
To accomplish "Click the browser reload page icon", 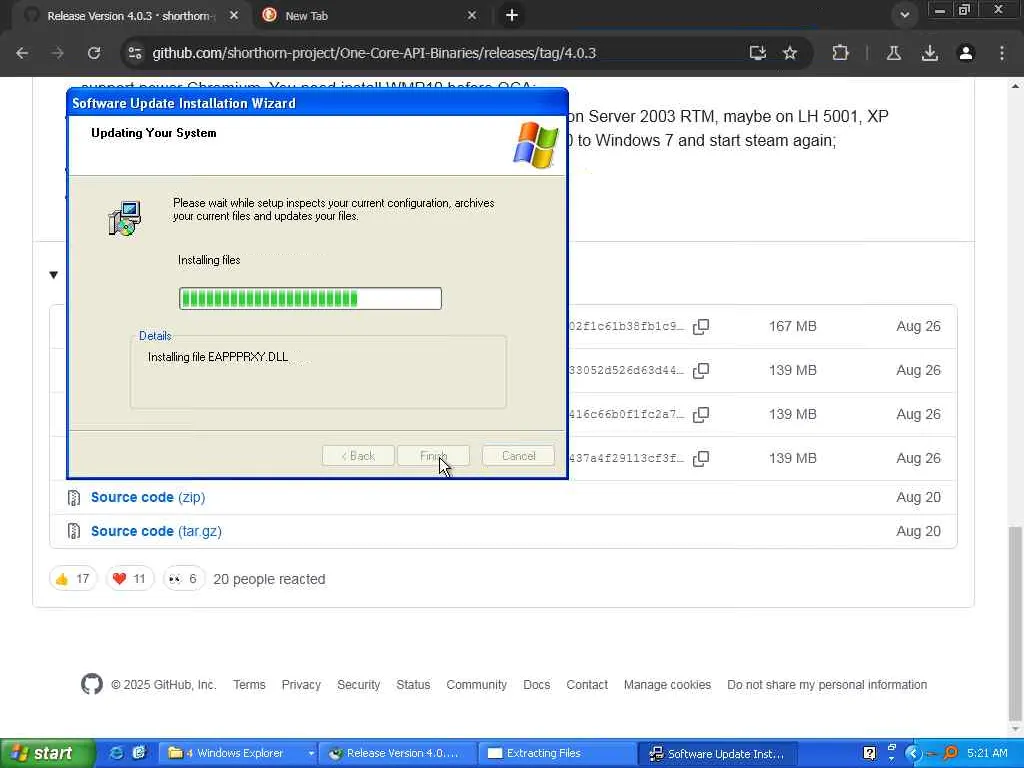I will tap(94, 53).
